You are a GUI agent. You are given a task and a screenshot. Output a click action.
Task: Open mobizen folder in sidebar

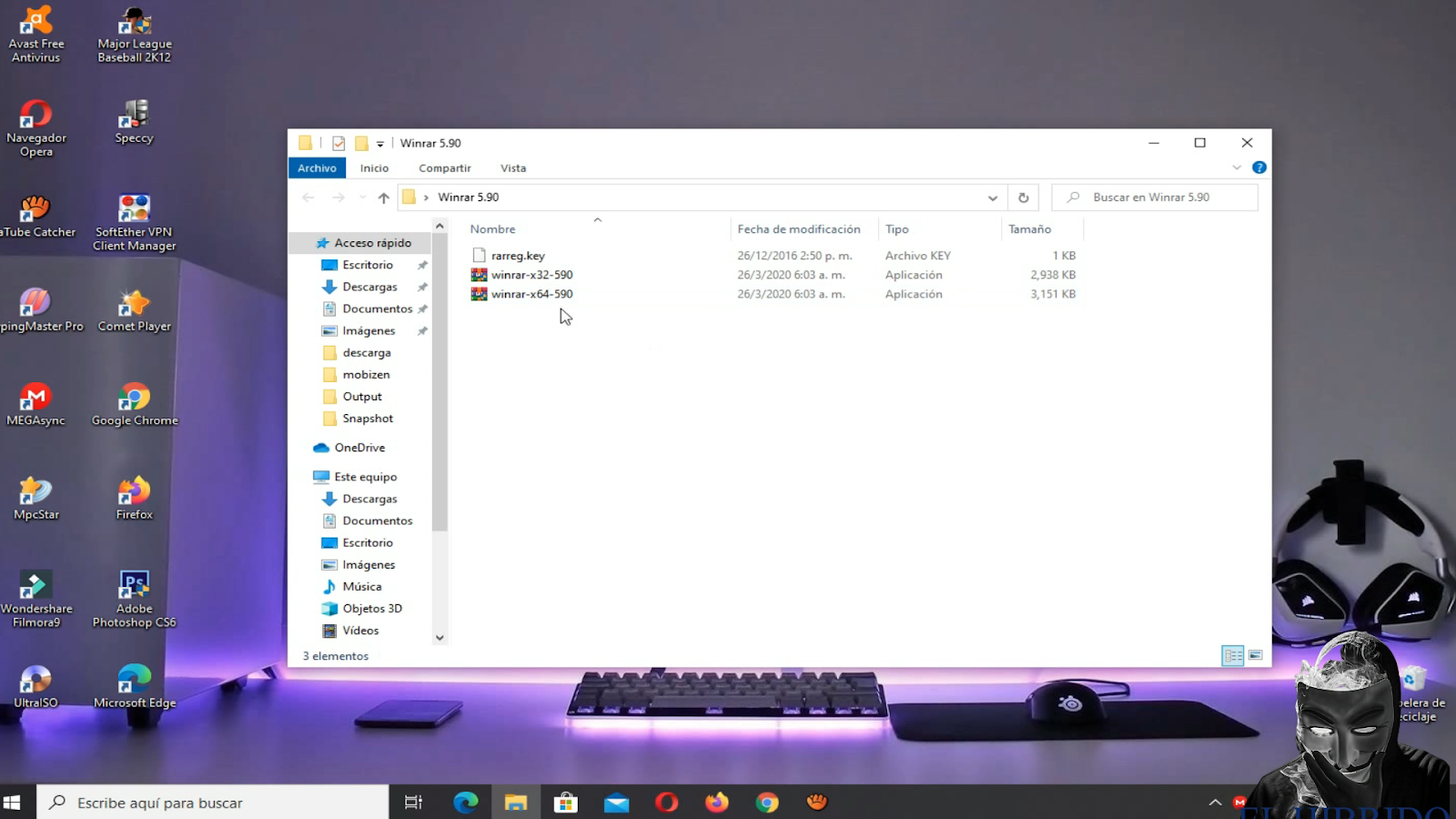click(366, 374)
